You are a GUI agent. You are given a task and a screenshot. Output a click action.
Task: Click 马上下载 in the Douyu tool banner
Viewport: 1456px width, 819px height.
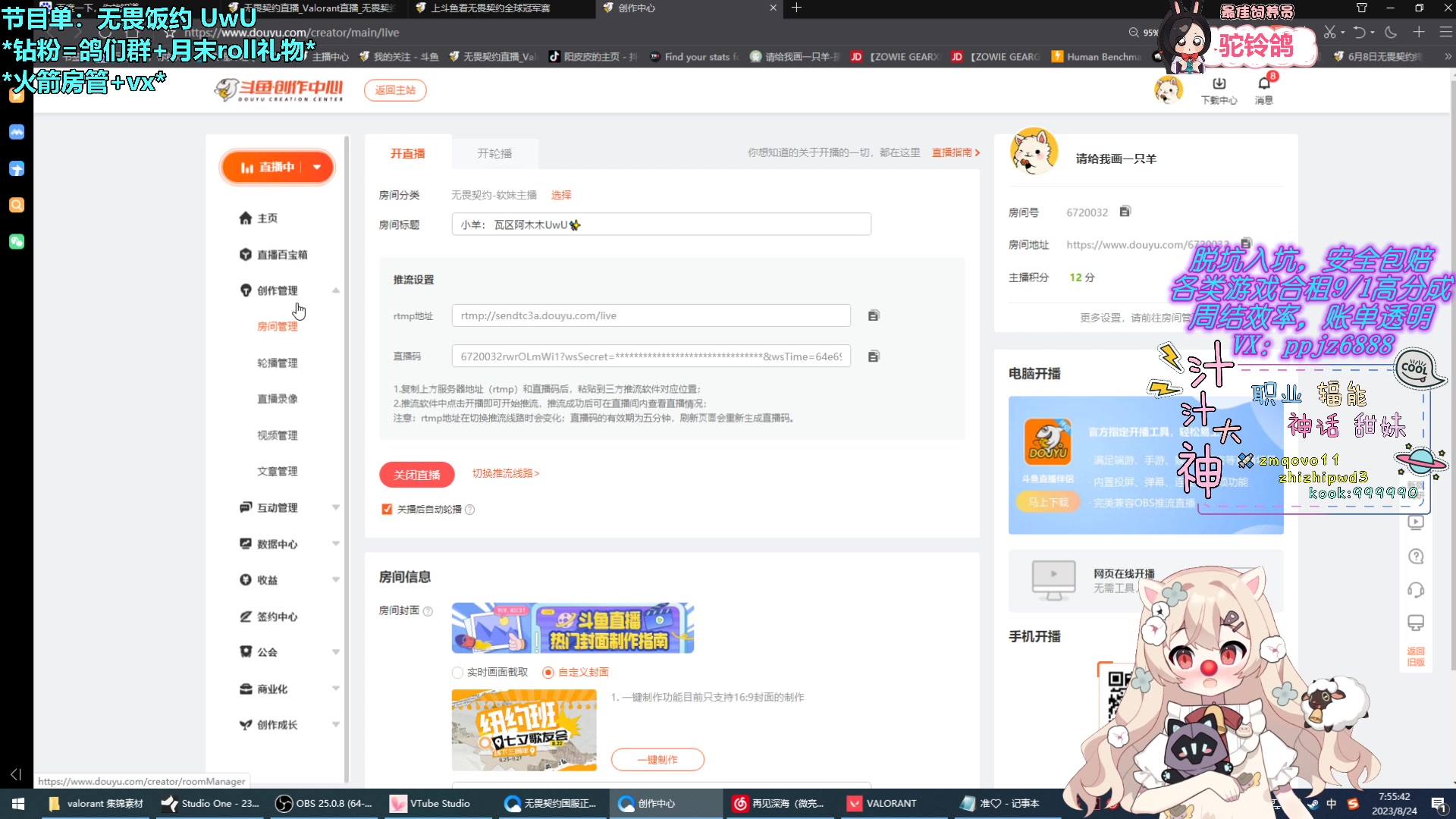(1047, 502)
